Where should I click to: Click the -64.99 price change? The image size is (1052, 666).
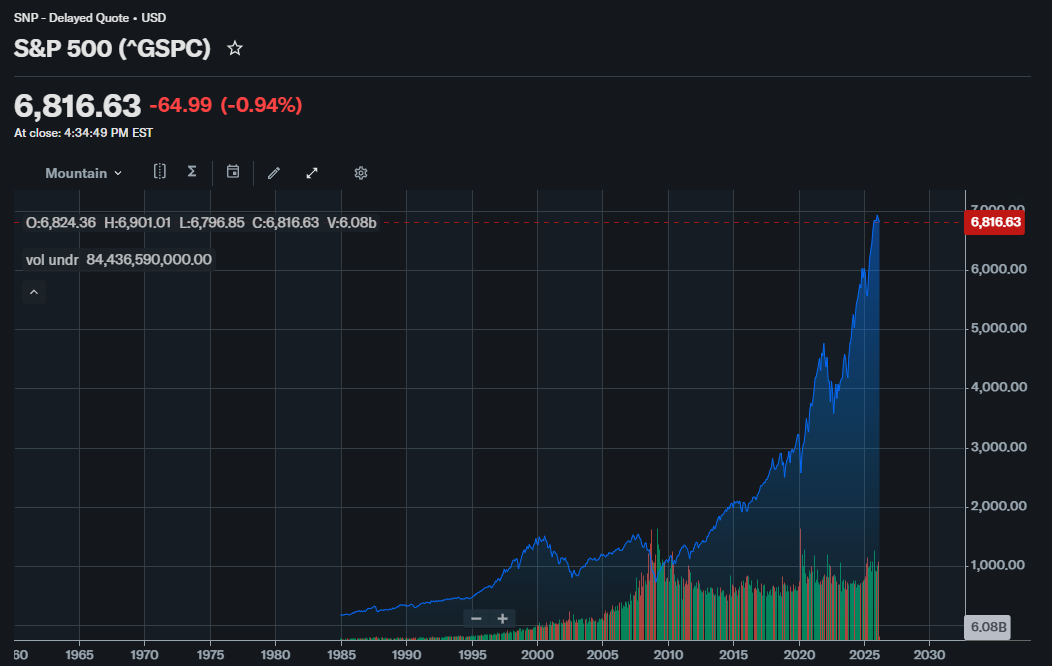pyautogui.click(x=180, y=105)
